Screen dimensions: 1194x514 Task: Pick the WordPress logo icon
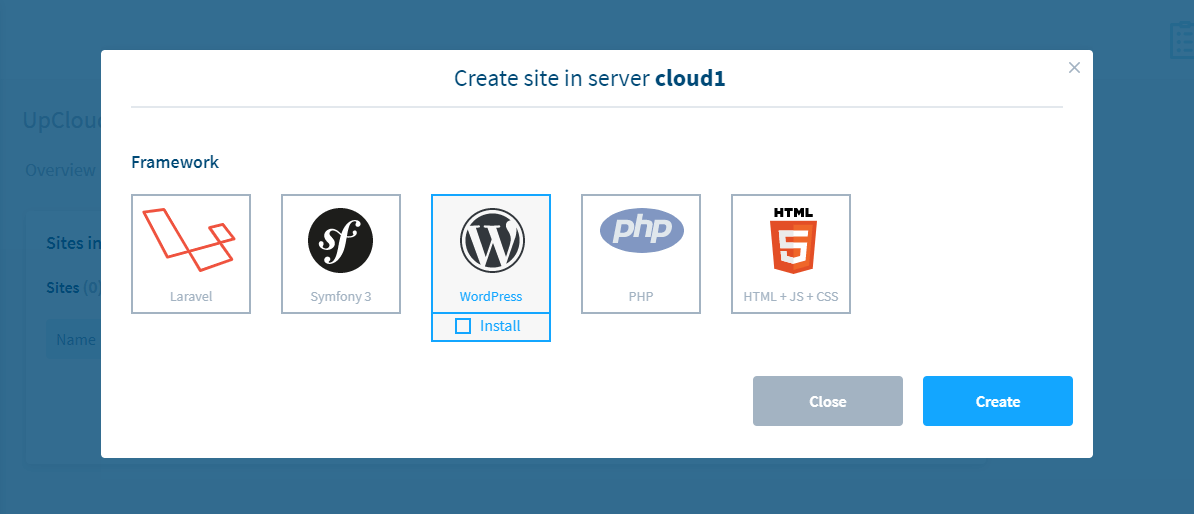coord(491,241)
